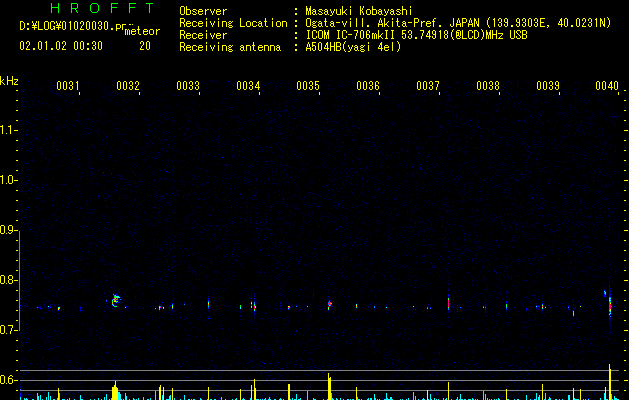Select observer name Masayuki Kobayashi
The height and width of the screenshot is (400, 629).
click(359, 11)
